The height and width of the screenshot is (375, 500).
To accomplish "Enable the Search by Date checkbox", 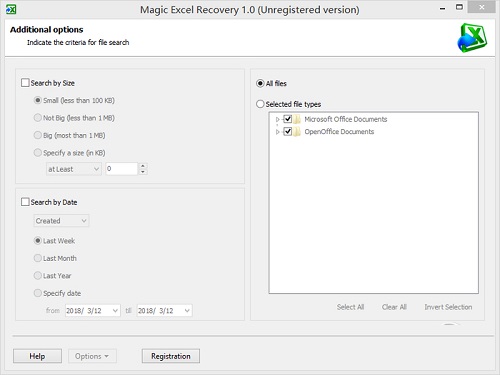I will tap(25, 202).
